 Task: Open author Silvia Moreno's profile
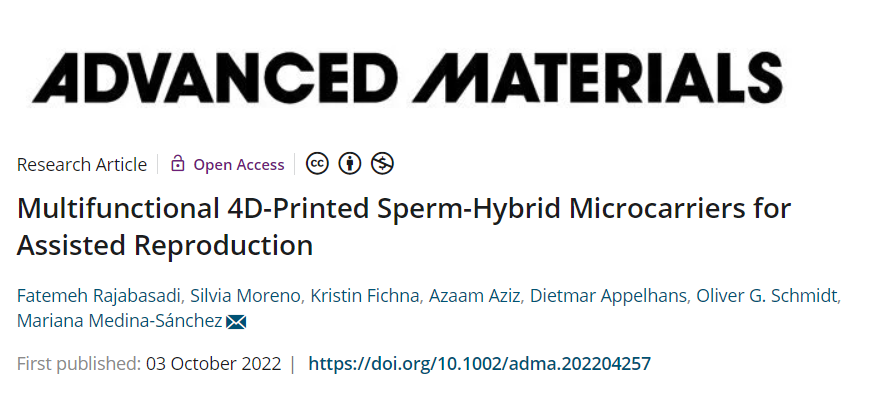pyautogui.click(x=245, y=296)
